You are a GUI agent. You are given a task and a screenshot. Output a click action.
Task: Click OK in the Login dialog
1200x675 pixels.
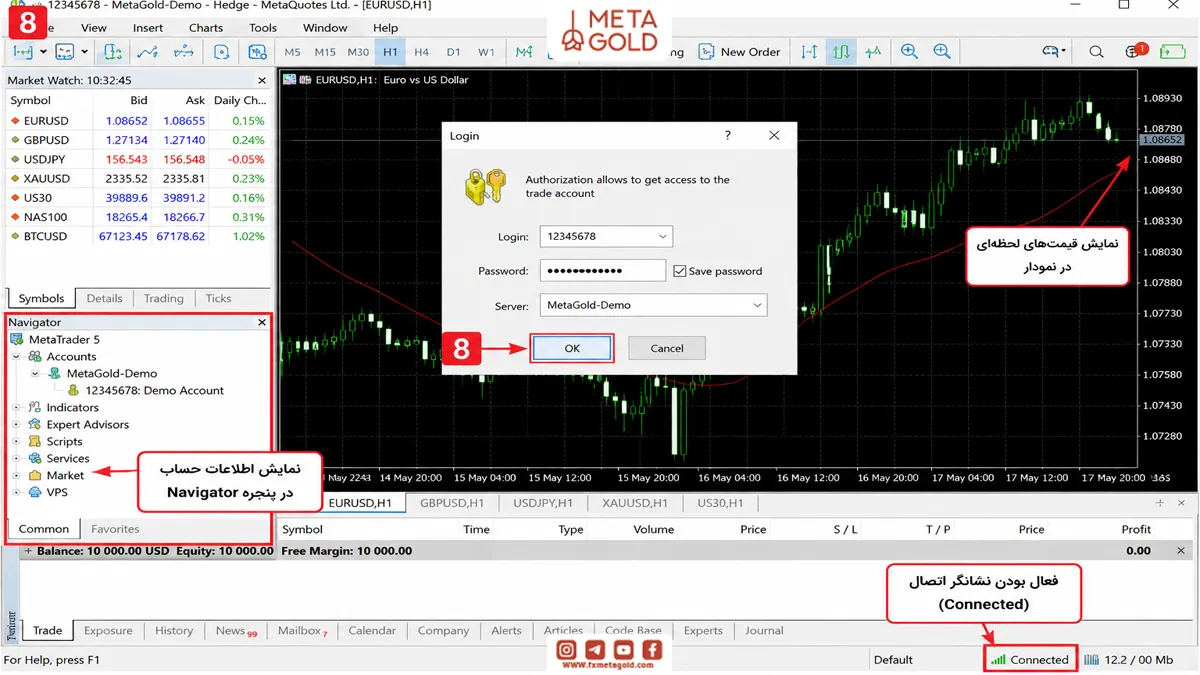[x=572, y=348]
